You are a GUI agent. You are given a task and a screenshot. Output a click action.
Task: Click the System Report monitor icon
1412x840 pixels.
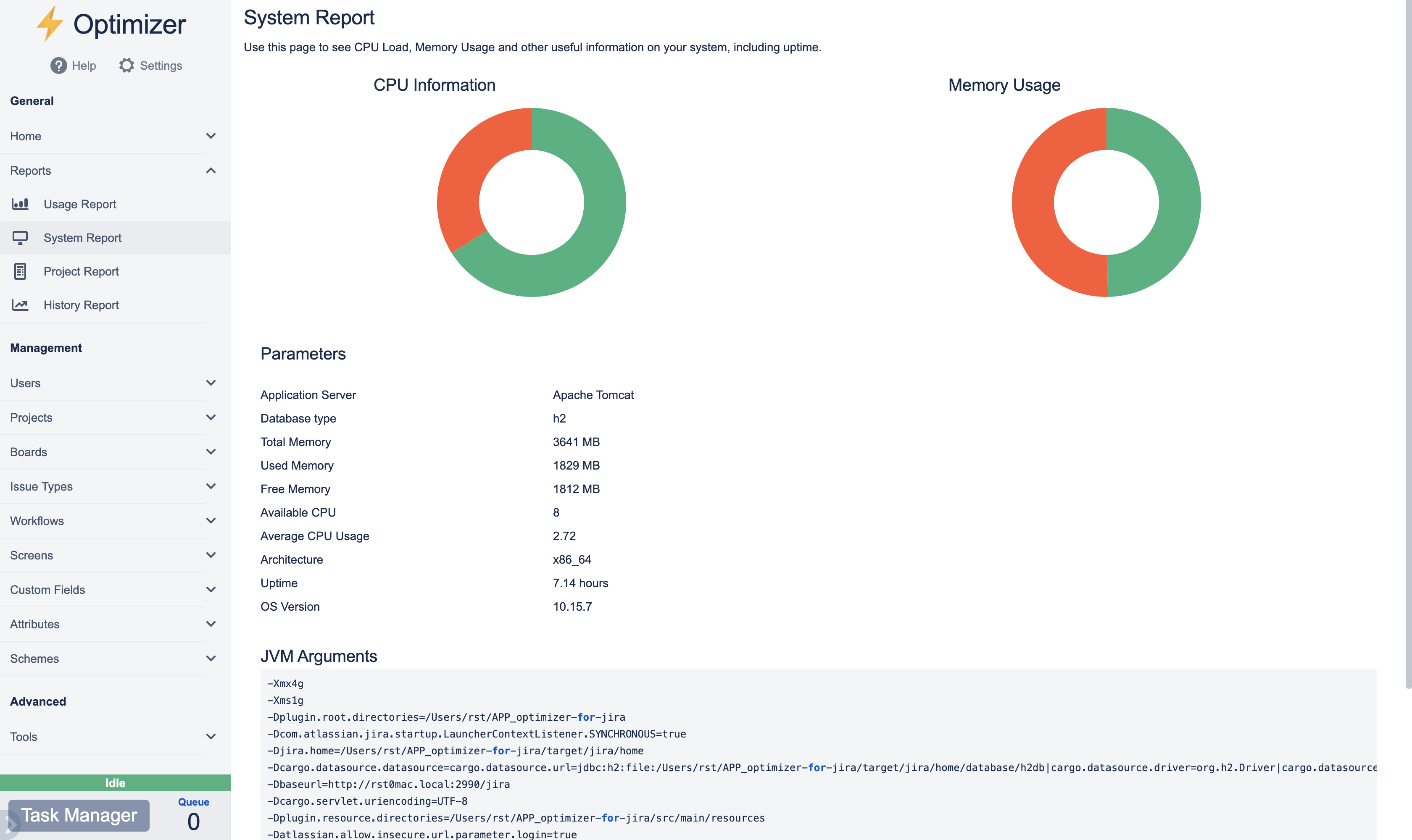tap(21, 238)
